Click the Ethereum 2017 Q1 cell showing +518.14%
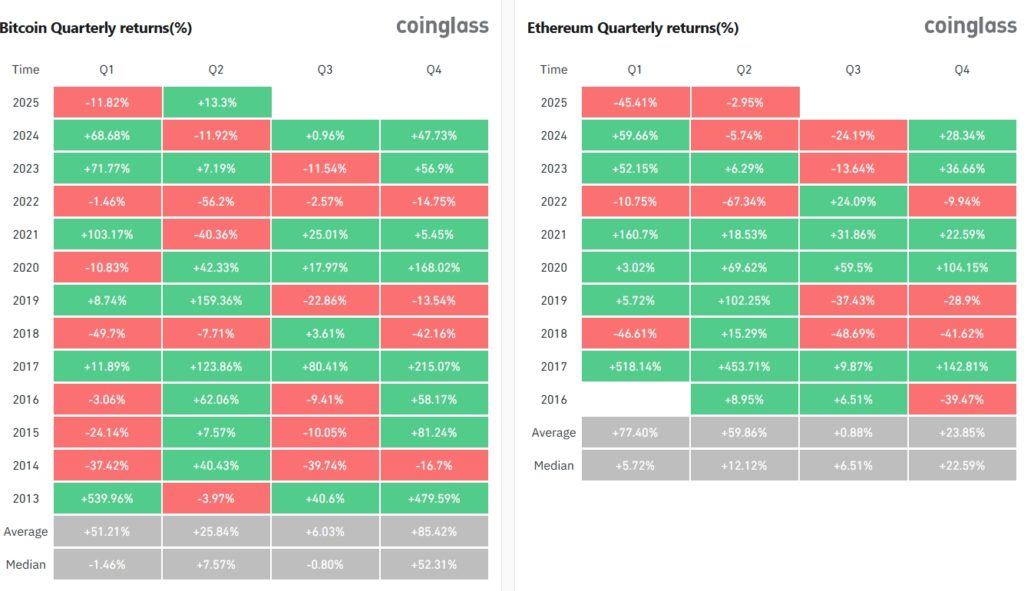1024x591 pixels. pos(635,366)
